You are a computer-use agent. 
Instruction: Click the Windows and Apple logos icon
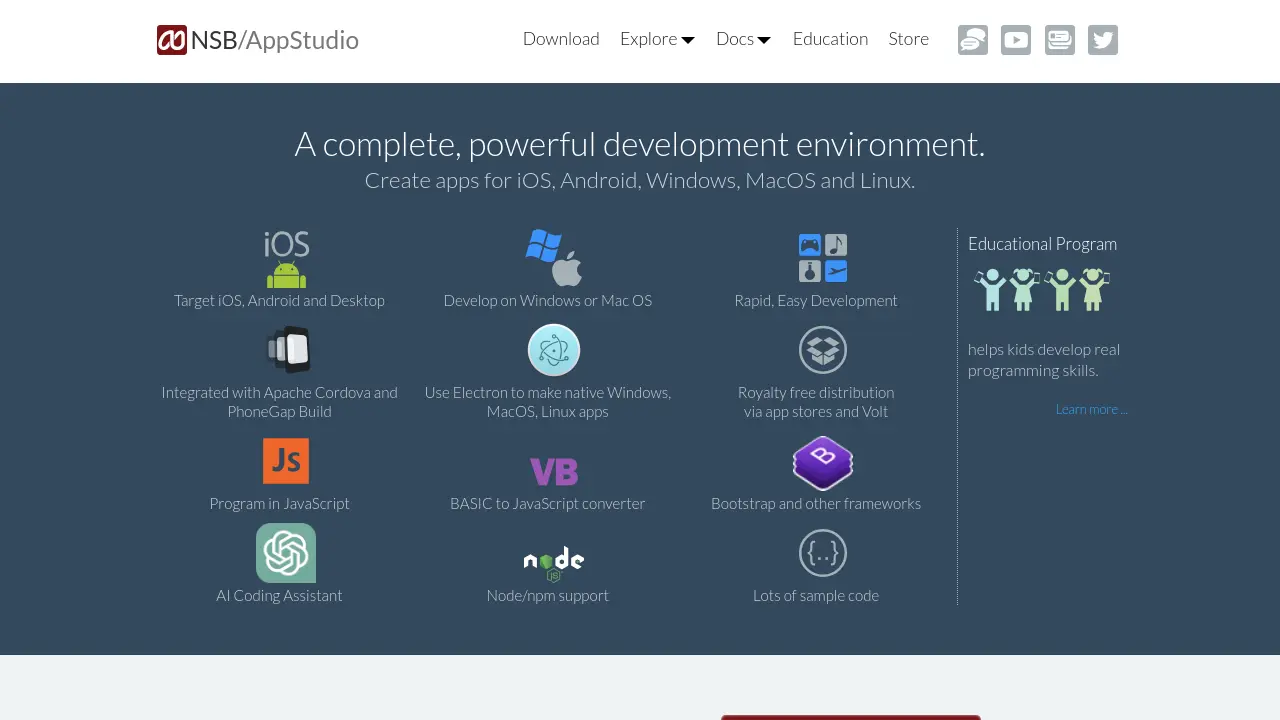[554, 258]
